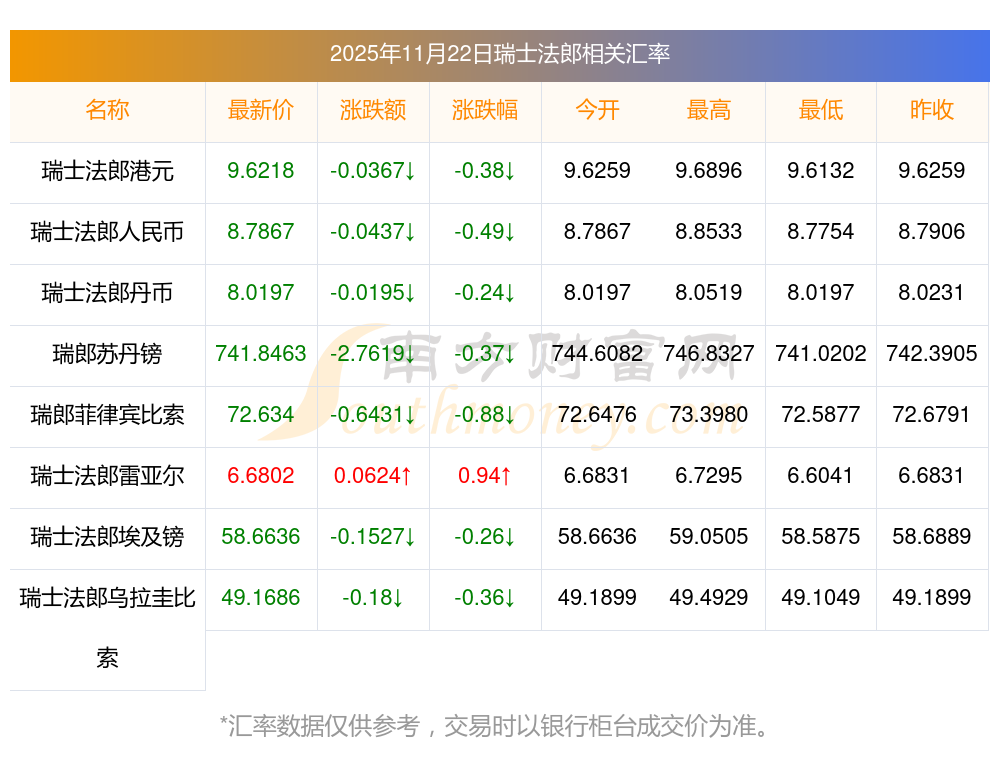Click the 今开 column header

(597, 110)
